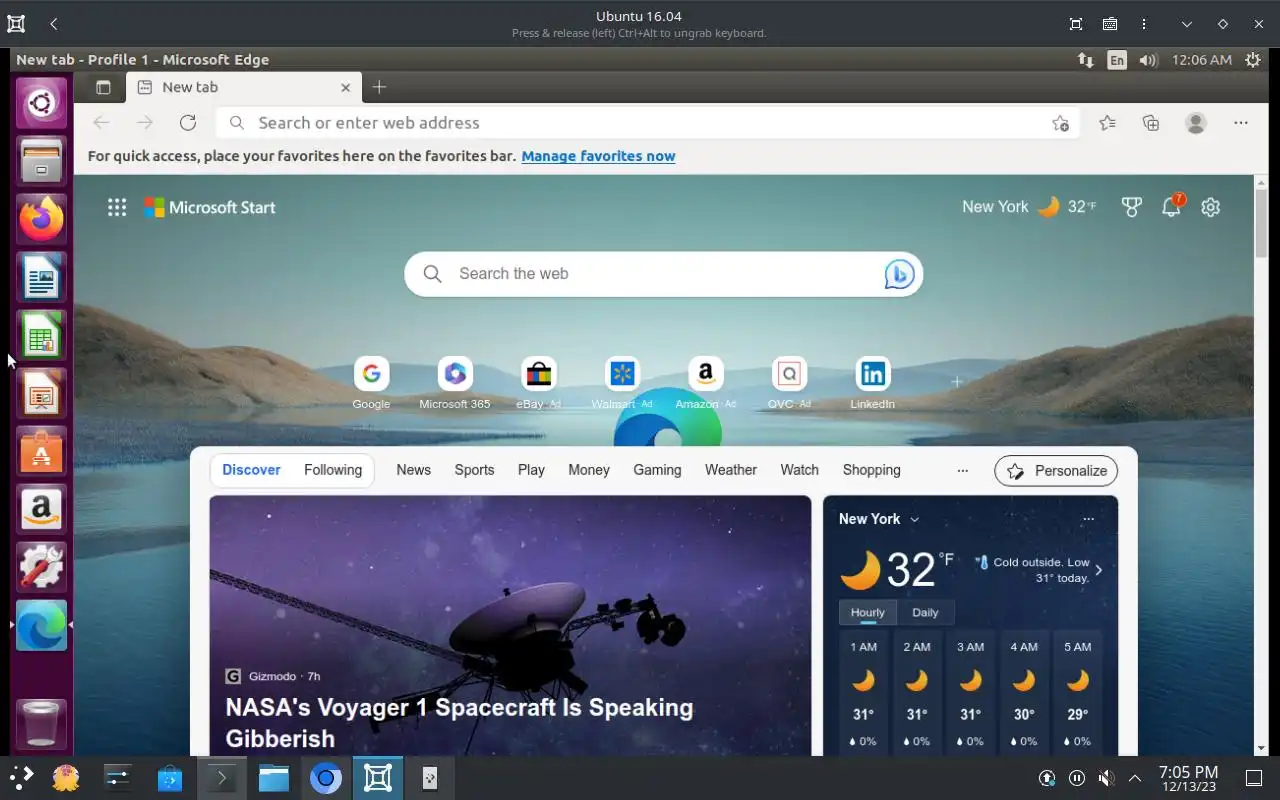Screen dimensions: 1280x800
Task: Click the Microsoft Start logo
Action: click(210, 207)
